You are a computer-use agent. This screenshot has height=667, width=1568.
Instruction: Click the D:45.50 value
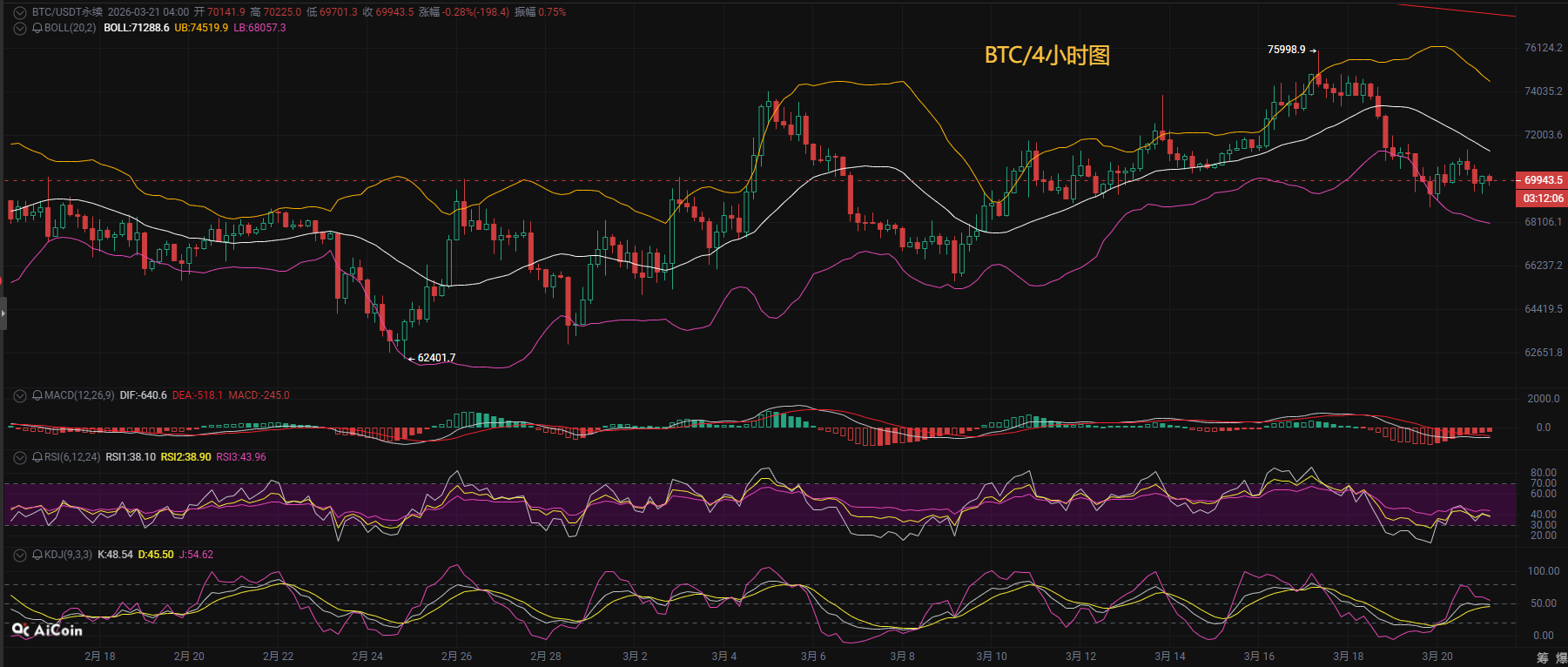(156, 555)
